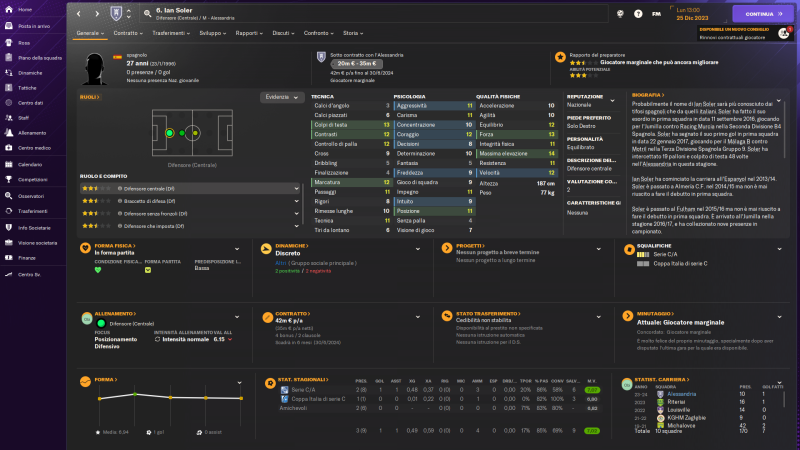Click the Allenamento green role circle

click(x=101, y=323)
